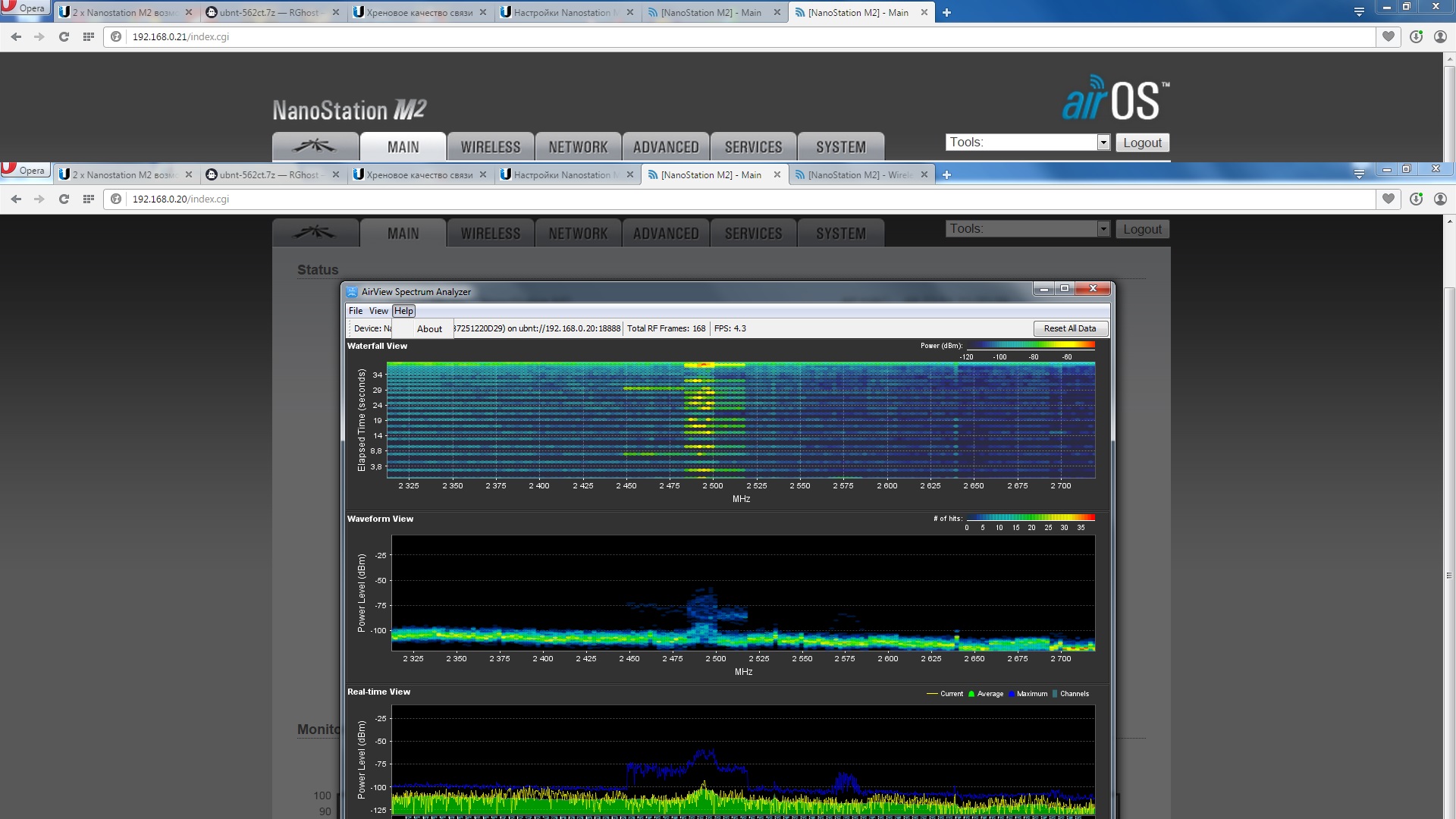Close the 'ubnt-562ct.7z — RGhost' tab in the top window
The width and height of the screenshot is (1456, 819).
pyautogui.click(x=335, y=12)
